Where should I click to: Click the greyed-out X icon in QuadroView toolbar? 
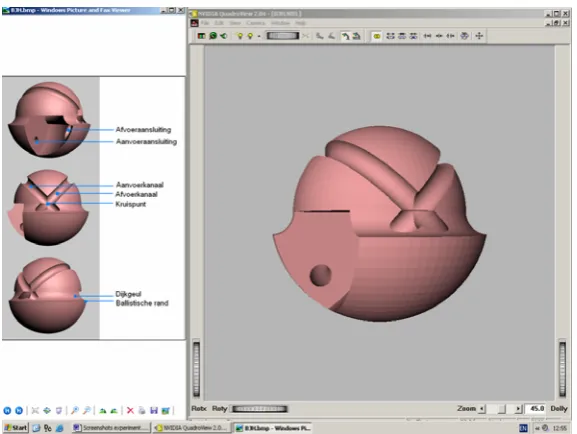[x=305, y=36]
